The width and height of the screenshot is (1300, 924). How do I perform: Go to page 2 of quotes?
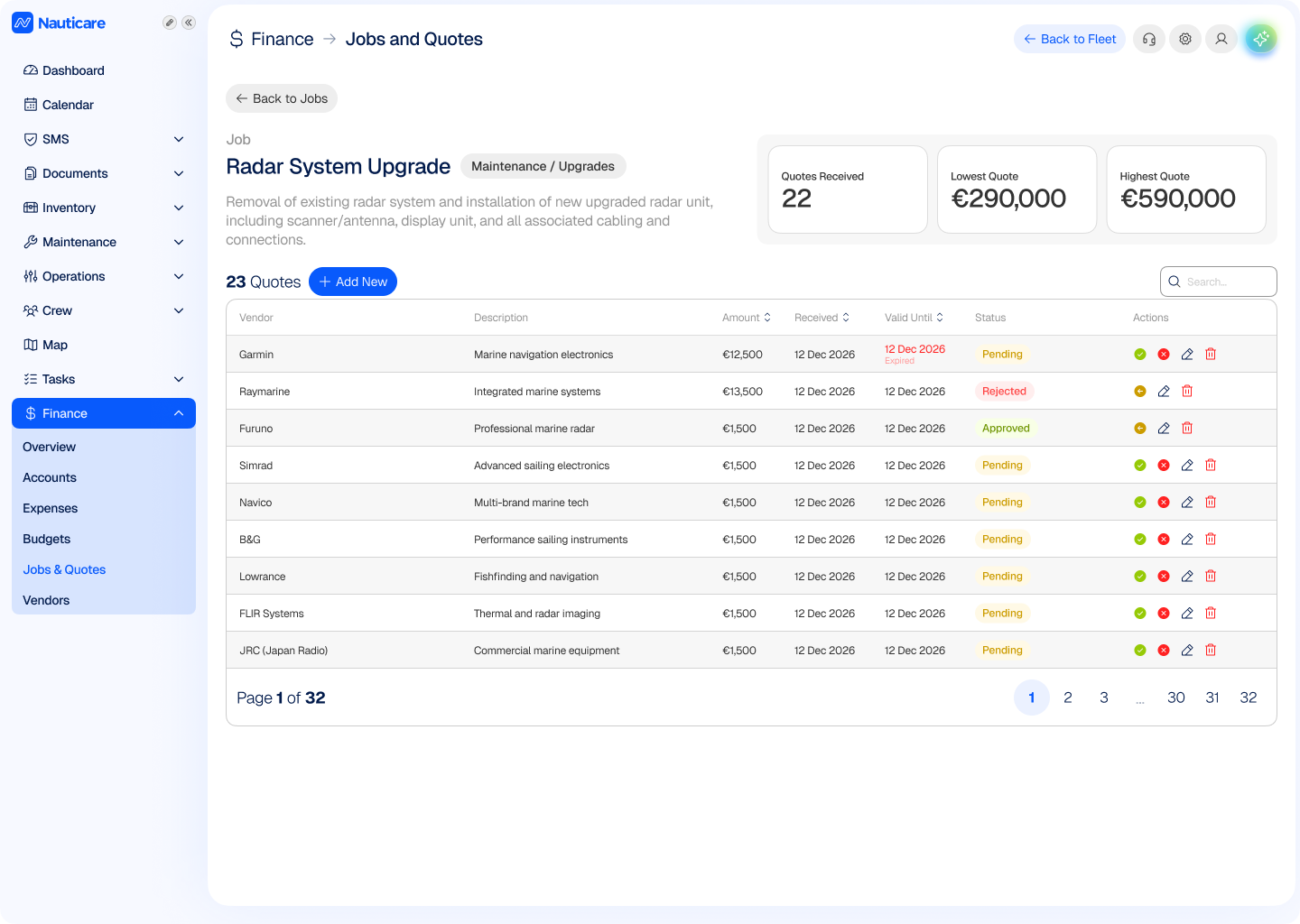point(1068,698)
